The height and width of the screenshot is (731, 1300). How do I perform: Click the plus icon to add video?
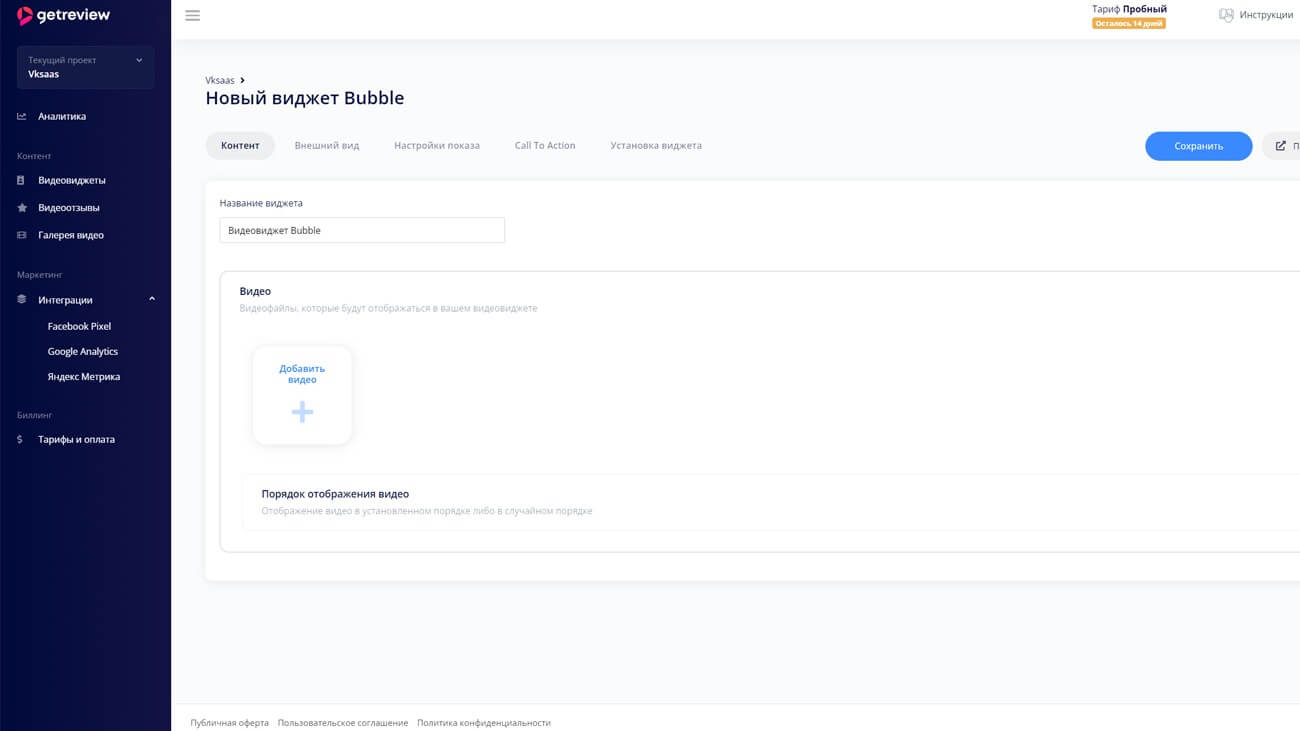coord(302,412)
